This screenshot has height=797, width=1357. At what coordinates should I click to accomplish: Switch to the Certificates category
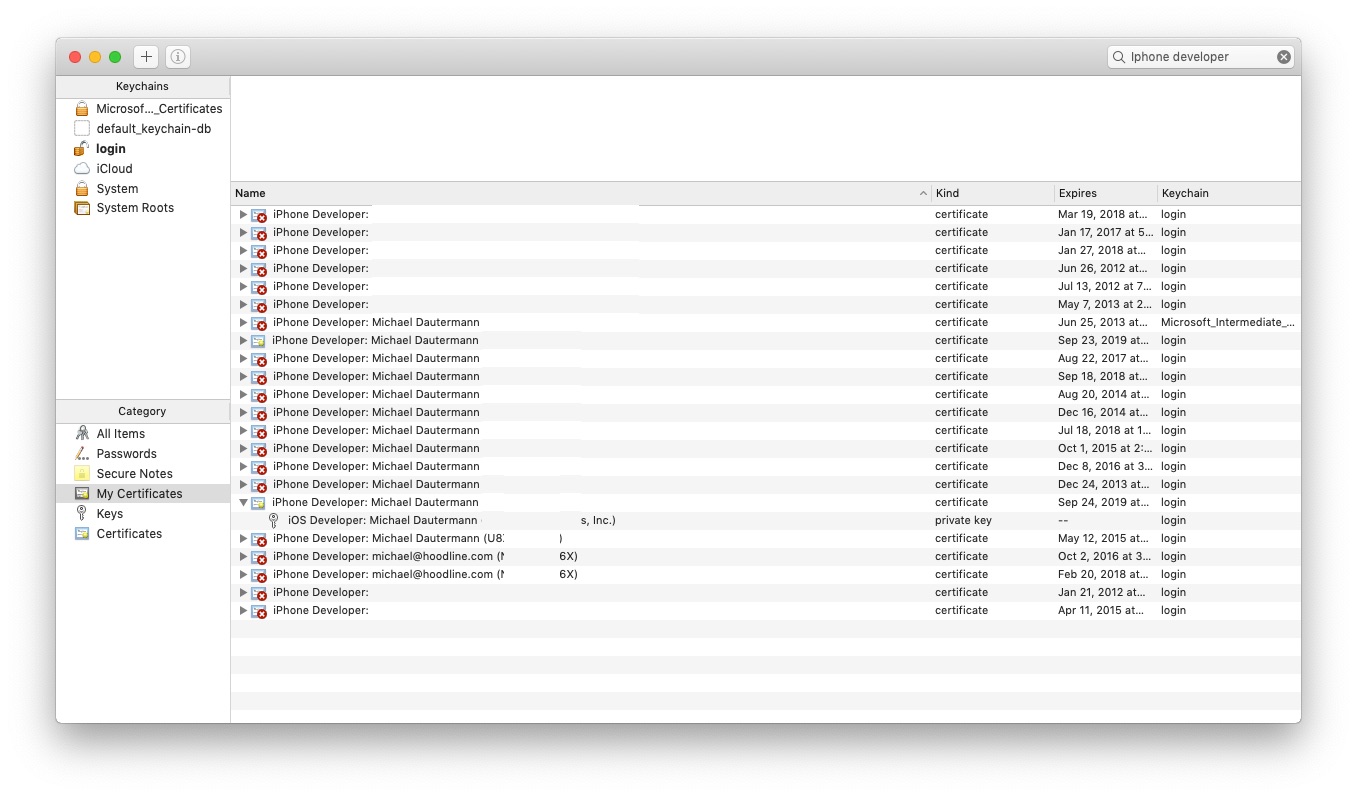click(x=130, y=533)
